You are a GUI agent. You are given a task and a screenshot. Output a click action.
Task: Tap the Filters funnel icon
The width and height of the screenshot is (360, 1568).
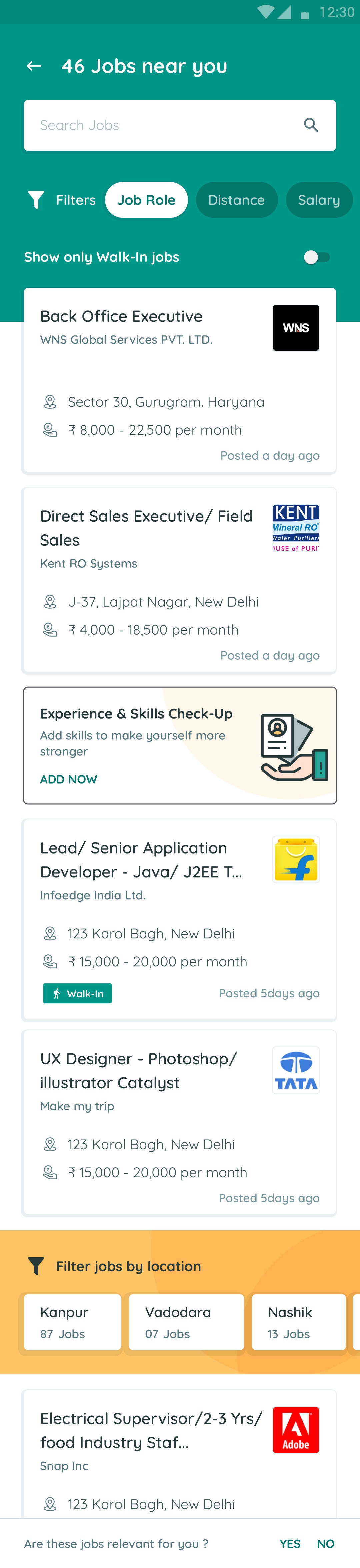(37, 200)
